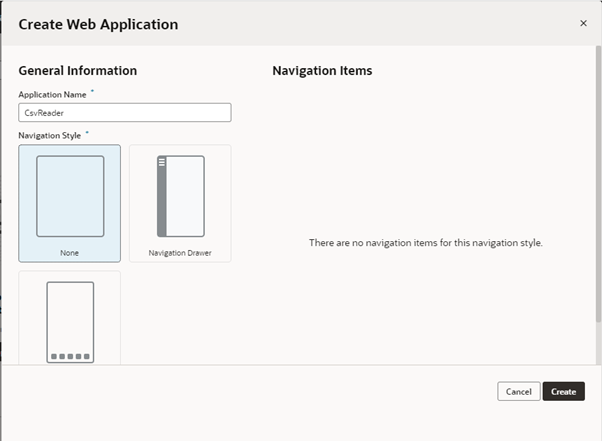Click the 'None' caption text
Image resolution: width=602 pixels, height=441 pixels.
coord(69,253)
